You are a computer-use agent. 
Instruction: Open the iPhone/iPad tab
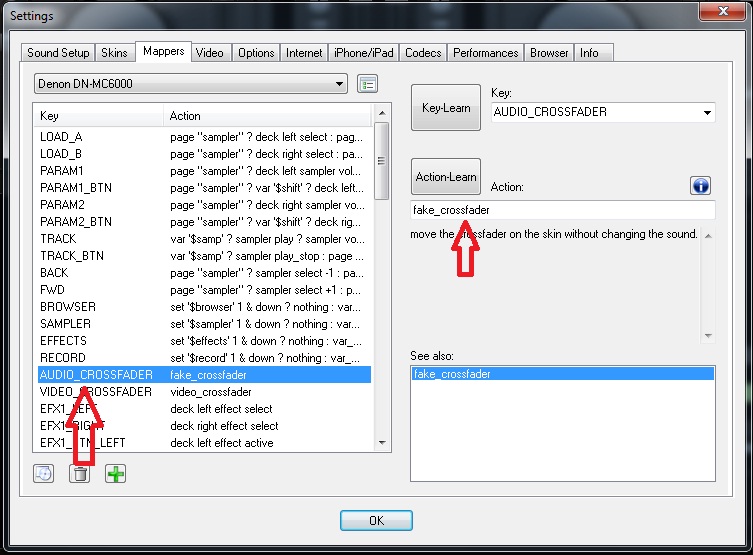[364, 53]
